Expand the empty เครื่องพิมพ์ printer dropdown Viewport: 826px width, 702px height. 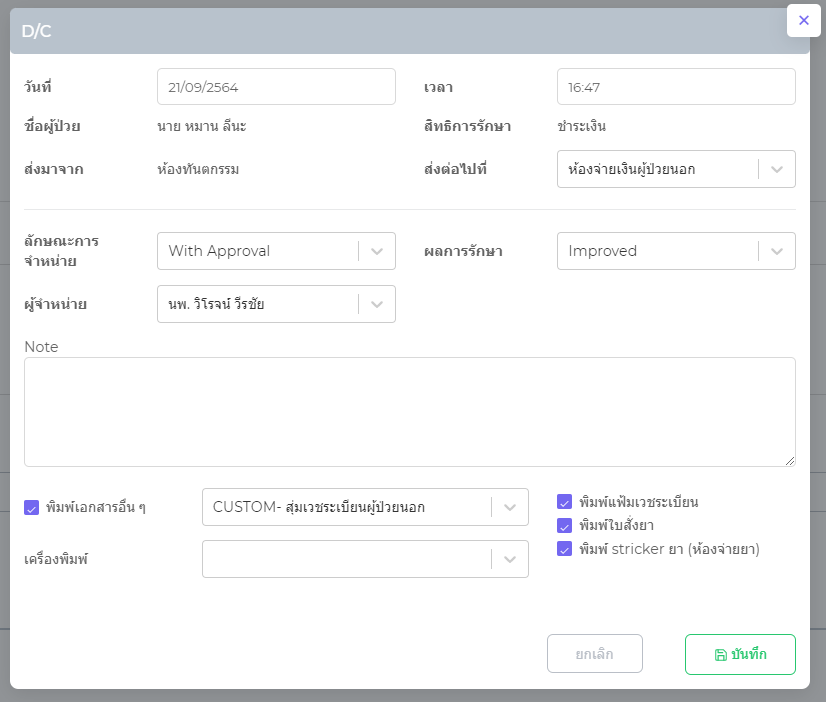click(365, 559)
